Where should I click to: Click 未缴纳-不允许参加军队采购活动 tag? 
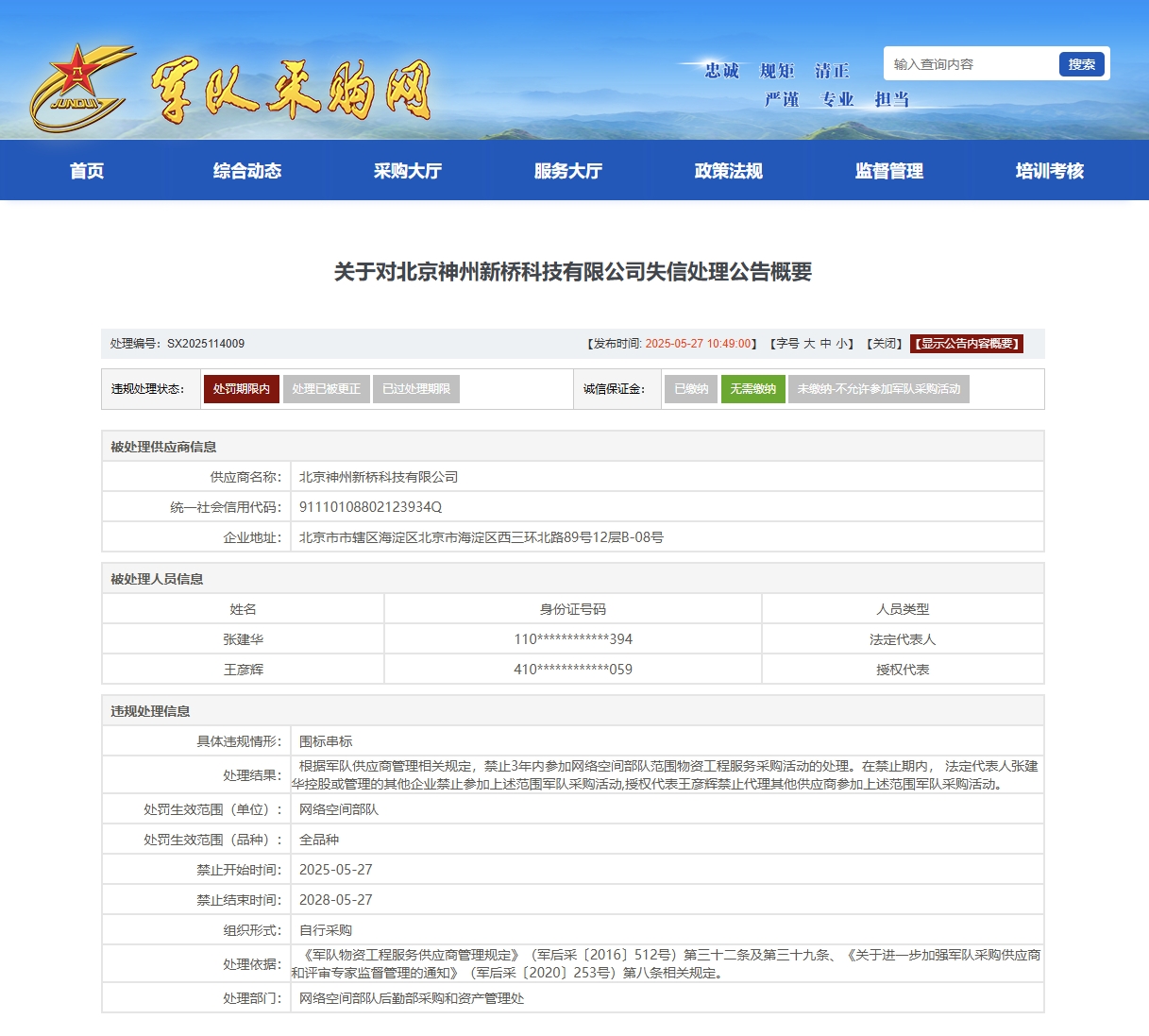point(879,389)
